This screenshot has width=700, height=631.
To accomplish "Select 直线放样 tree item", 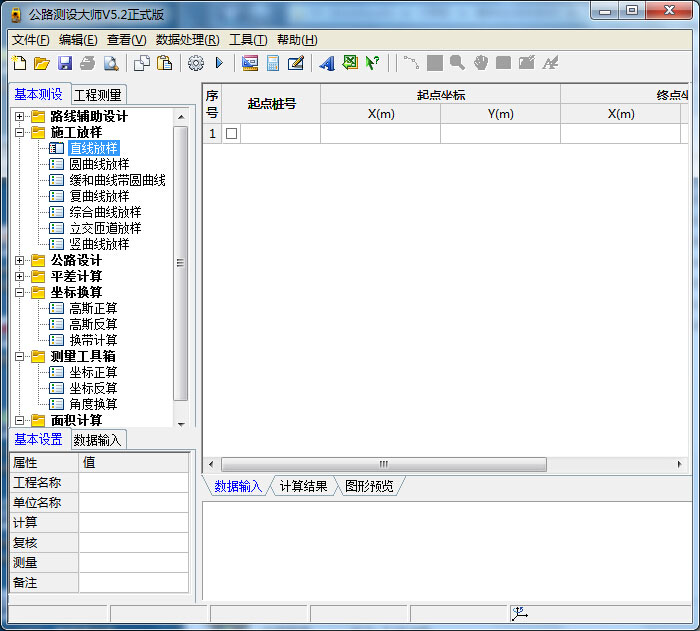I will [x=94, y=148].
